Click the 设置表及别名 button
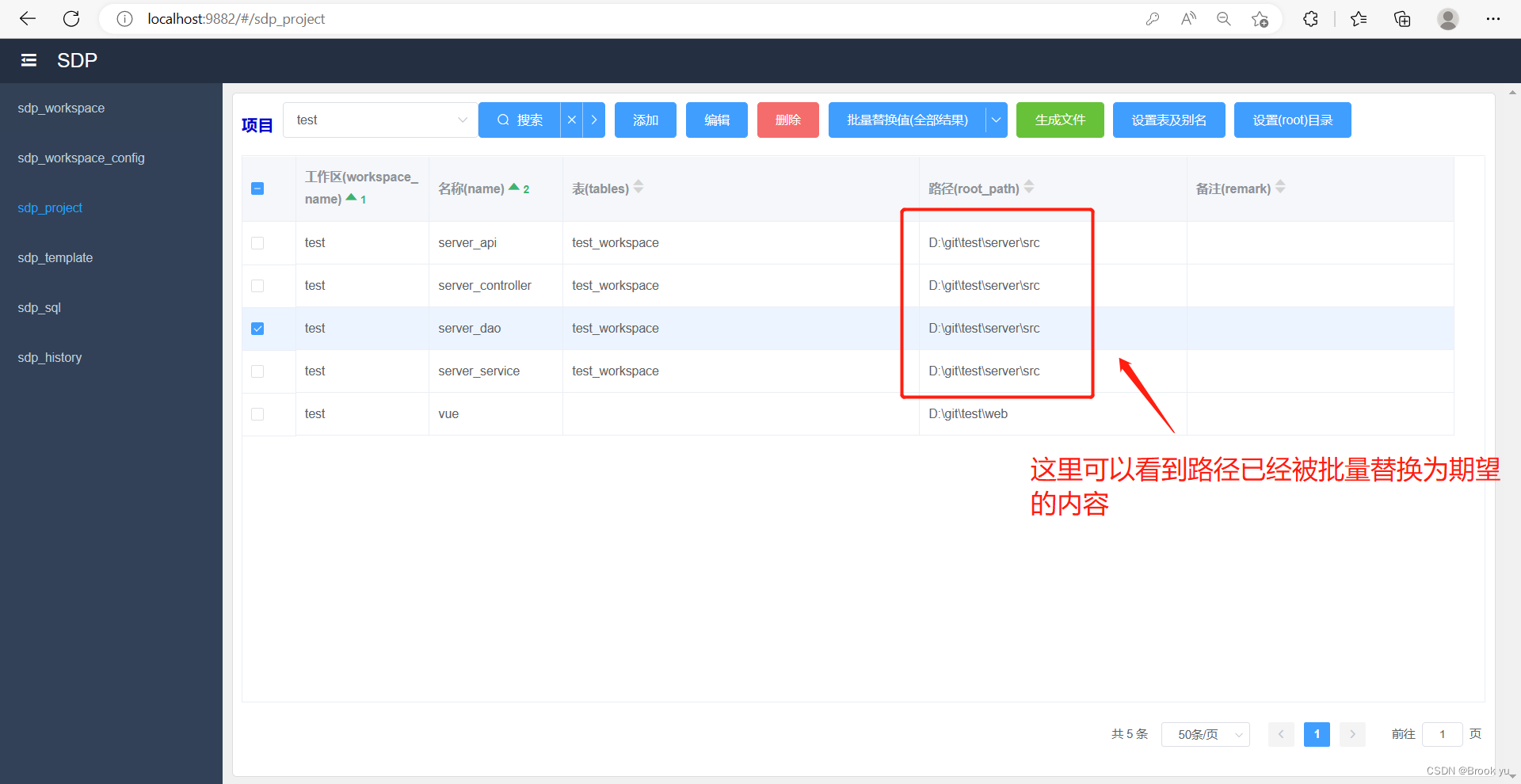Screen dimensions: 1521x784 tap(1169, 120)
